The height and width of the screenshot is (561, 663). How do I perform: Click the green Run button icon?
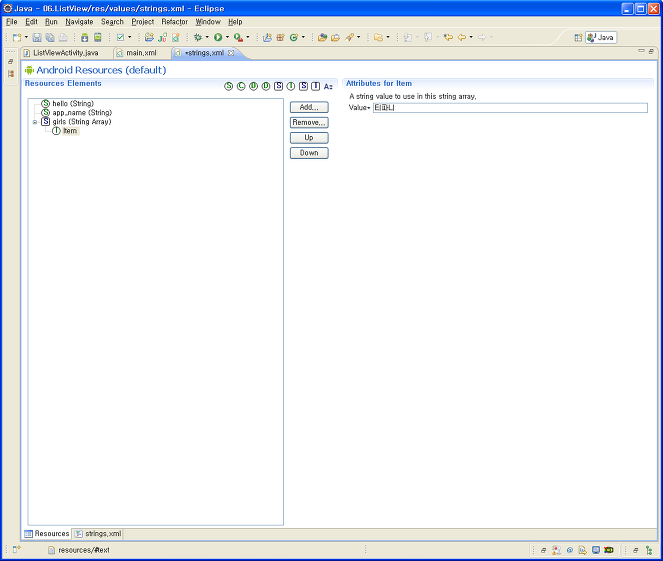[x=218, y=38]
